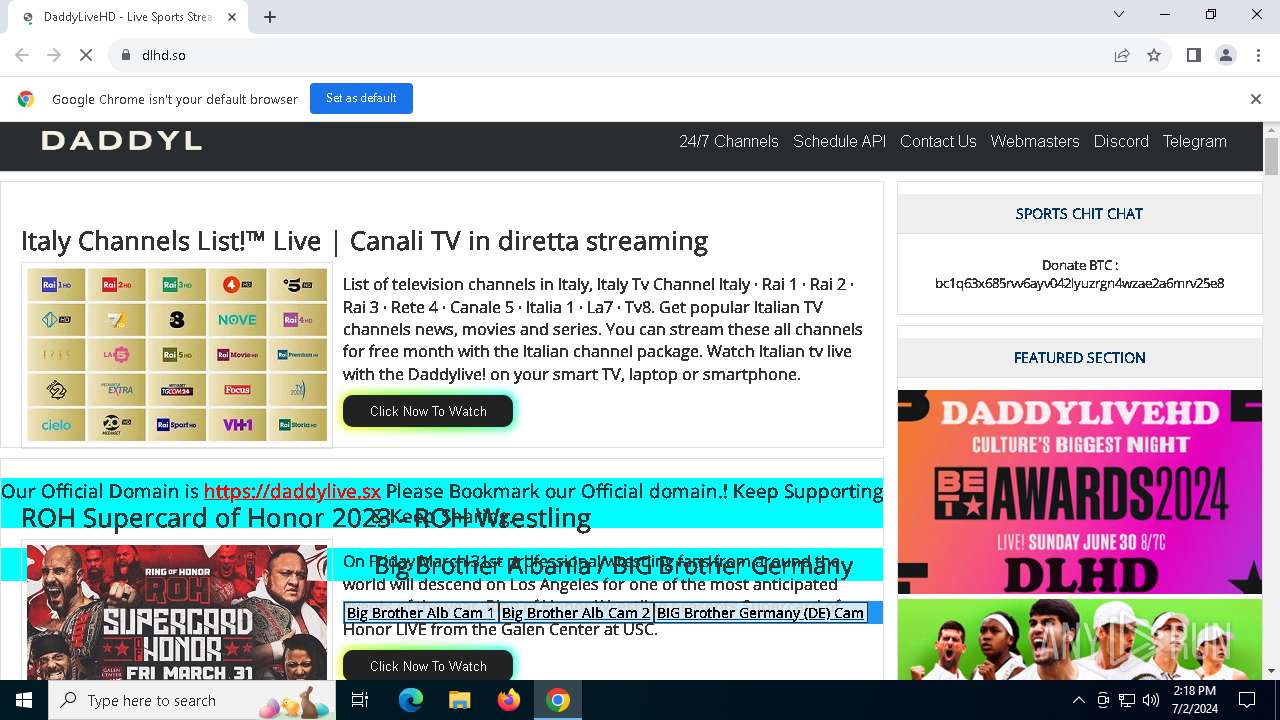Image resolution: width=1280 pixels, height=720 pixels.
Task: Bookmark this page with star icon
Action: coord(1154,55)
